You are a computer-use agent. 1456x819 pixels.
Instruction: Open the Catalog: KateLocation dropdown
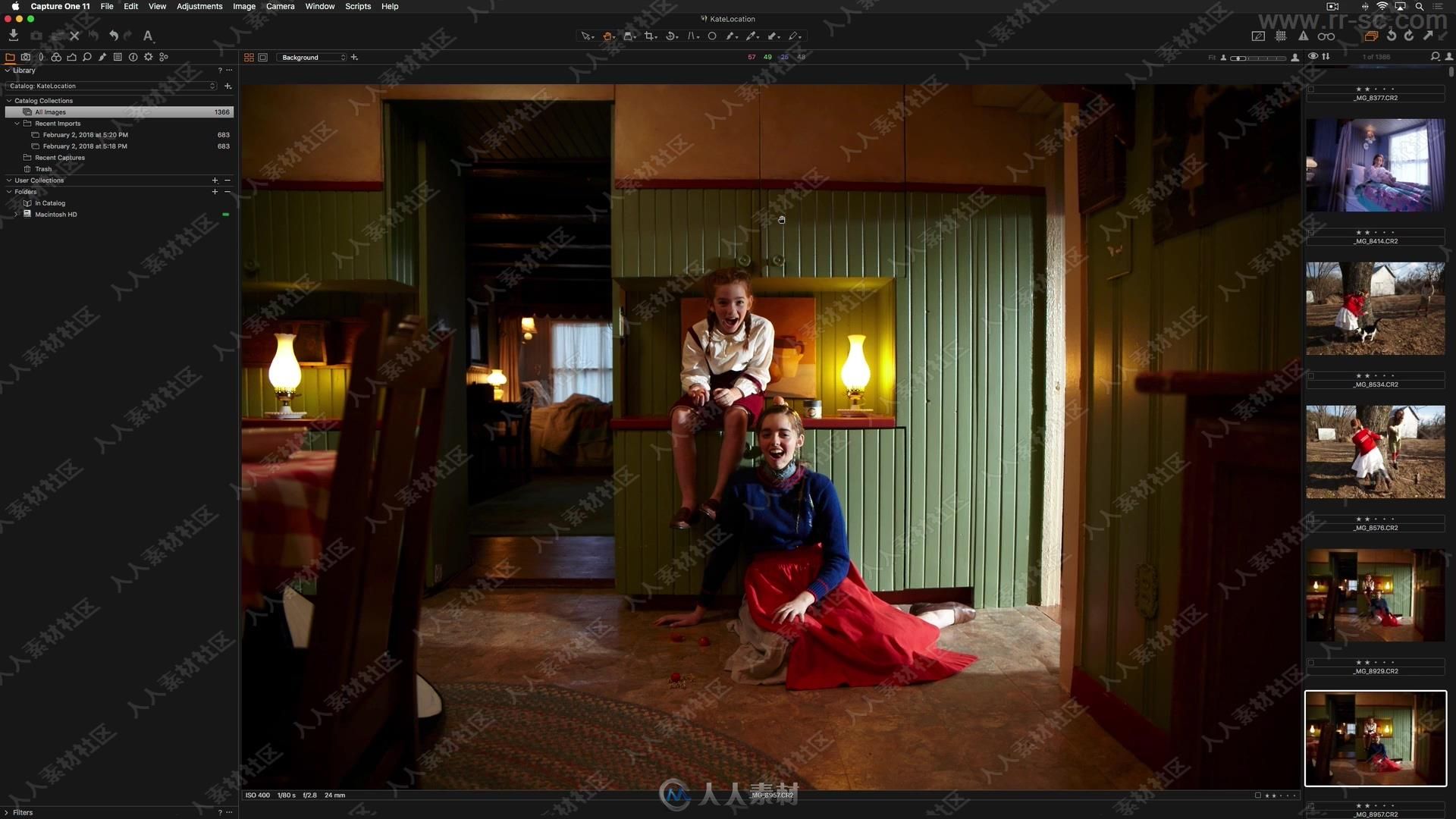pyautogui.click(x=111, y=86)
